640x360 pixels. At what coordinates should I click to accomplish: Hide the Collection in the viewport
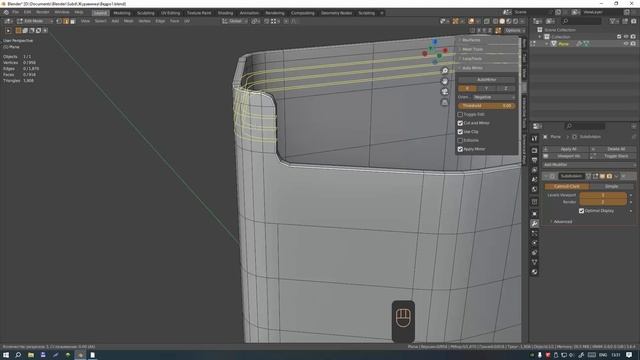(626, 37)
